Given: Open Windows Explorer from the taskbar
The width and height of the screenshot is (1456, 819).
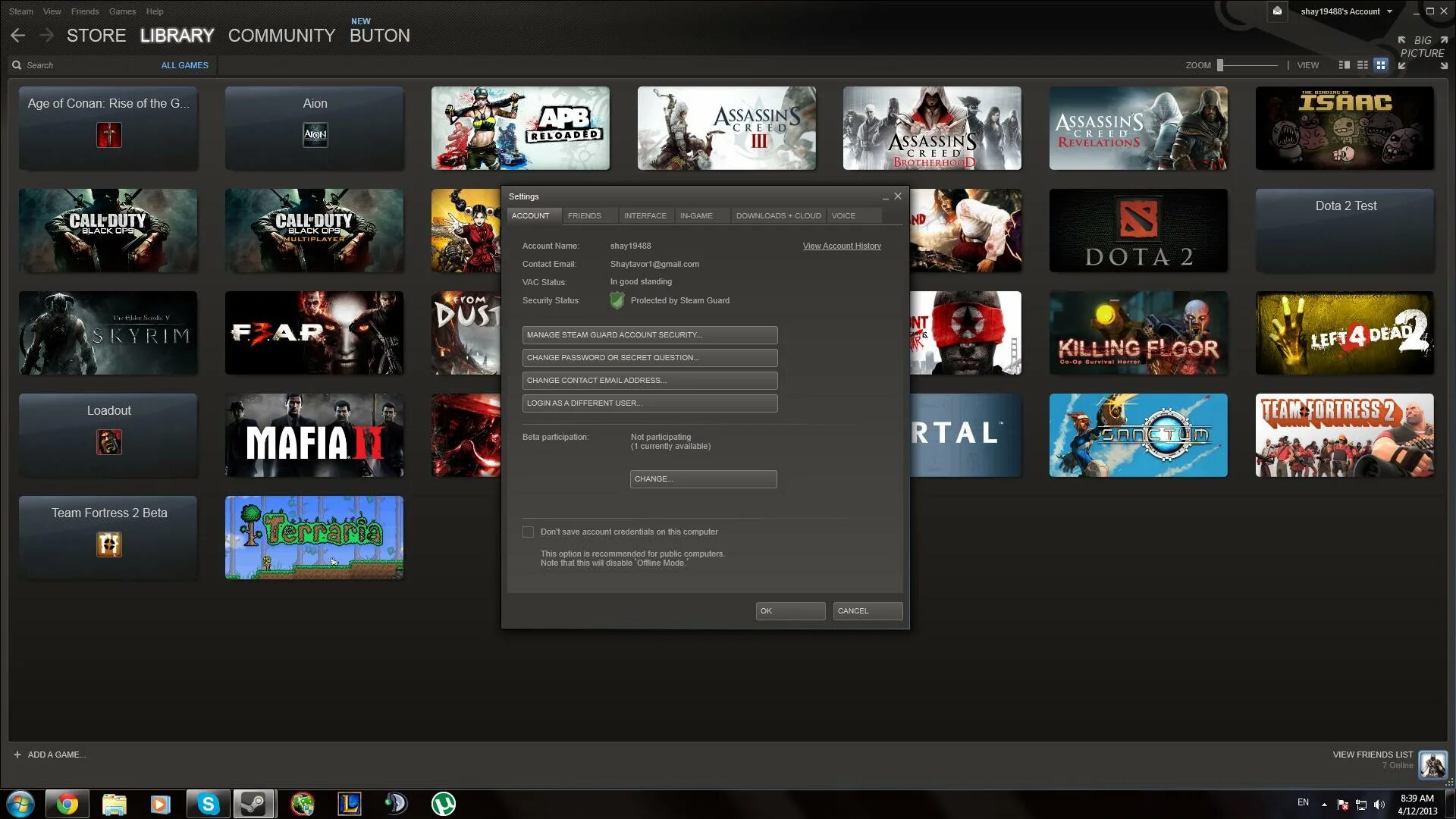Looking at the screenshot, I should tap(114, 803).
